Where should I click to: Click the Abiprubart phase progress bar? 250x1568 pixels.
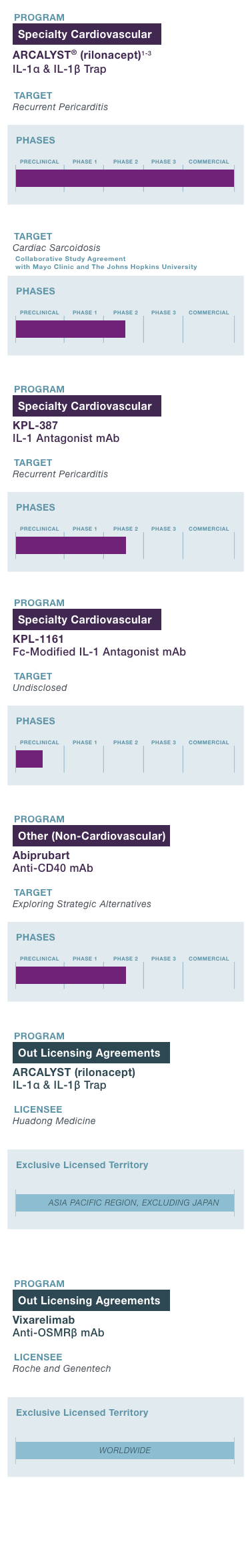tap(71, 975)
